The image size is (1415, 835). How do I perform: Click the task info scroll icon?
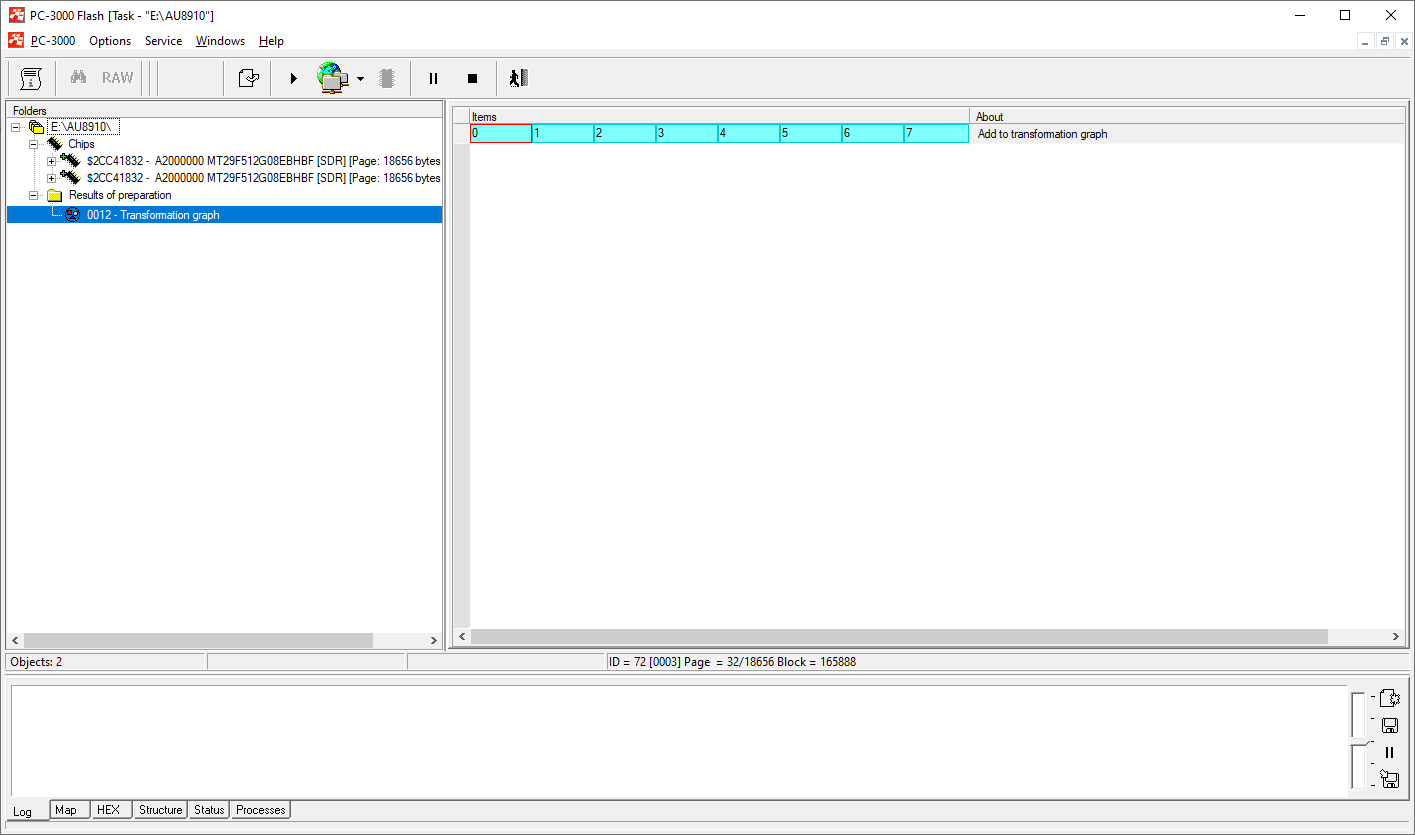(31, 78)
